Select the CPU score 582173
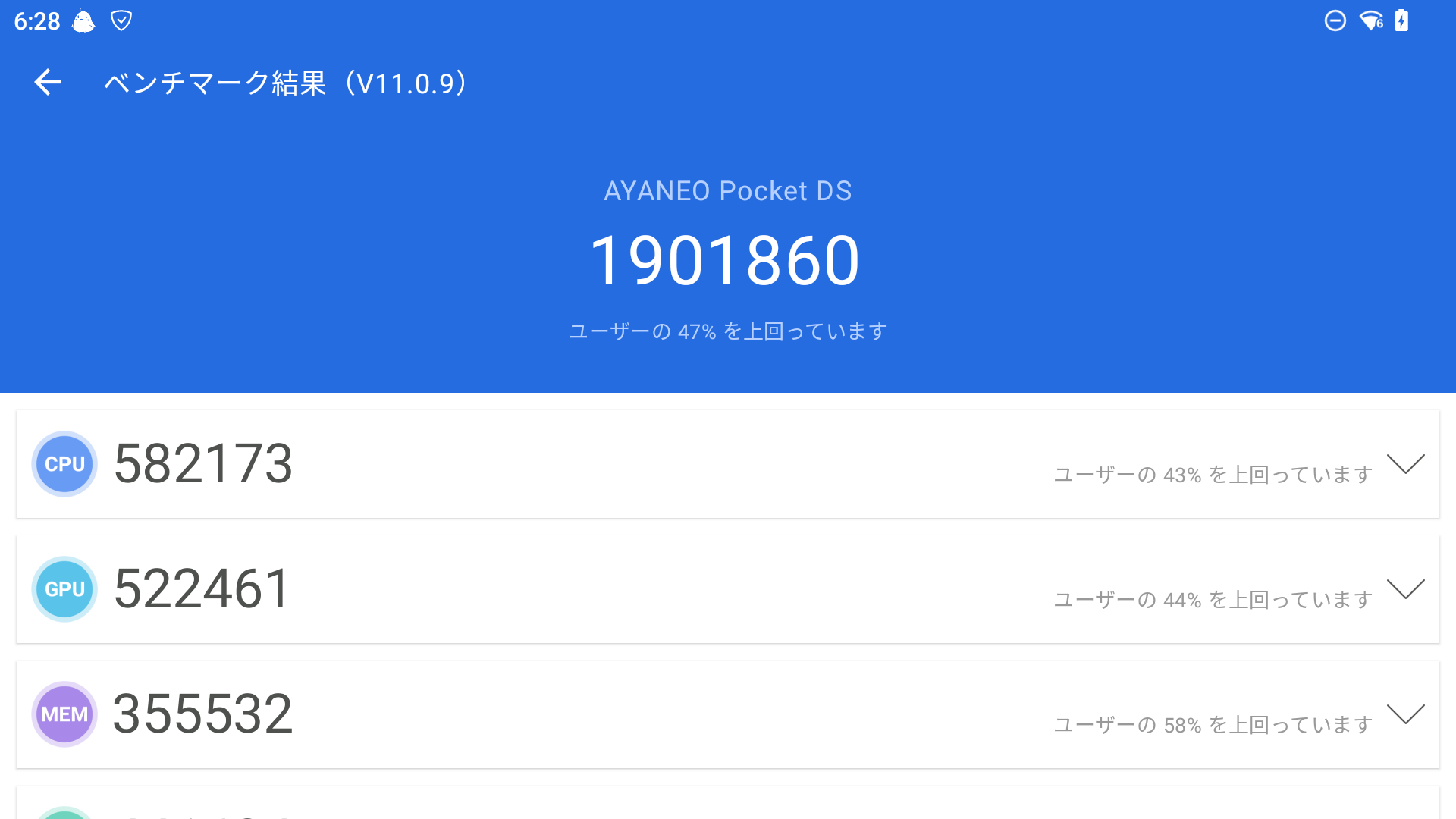The width and height of the screenshot is (1456, 819). click(202, 464)
